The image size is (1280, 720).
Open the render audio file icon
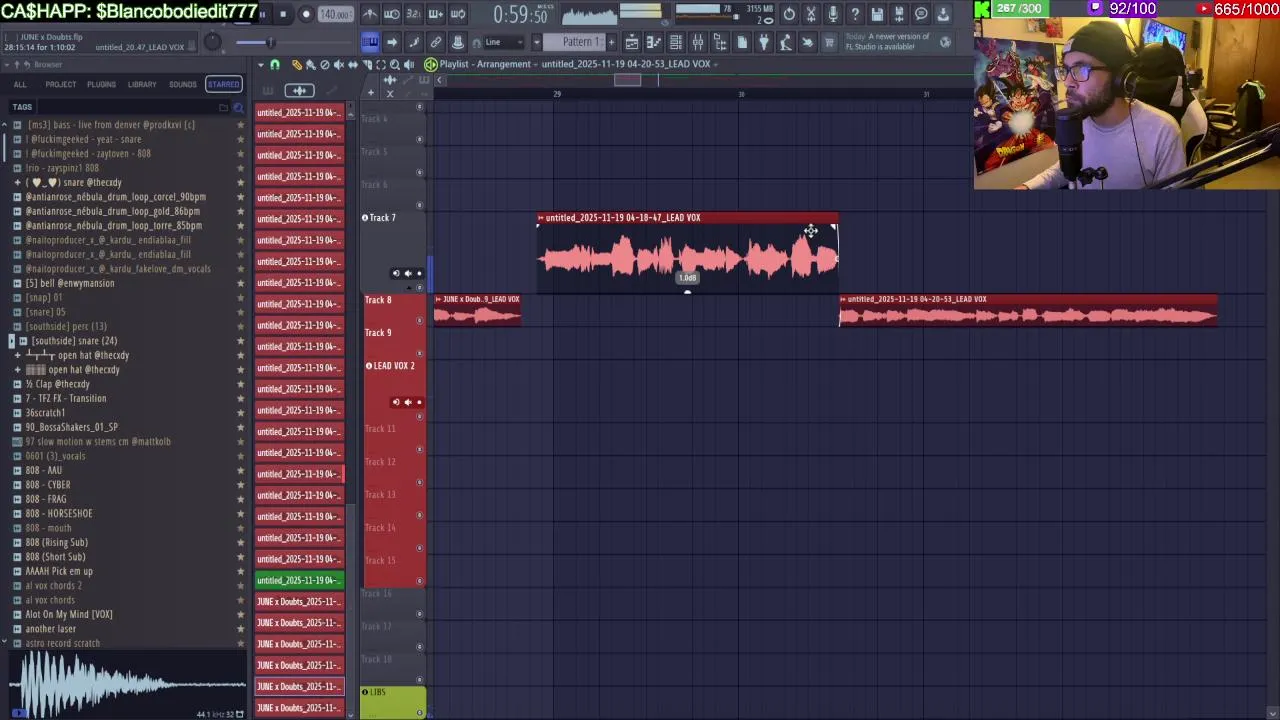point(900,14)
